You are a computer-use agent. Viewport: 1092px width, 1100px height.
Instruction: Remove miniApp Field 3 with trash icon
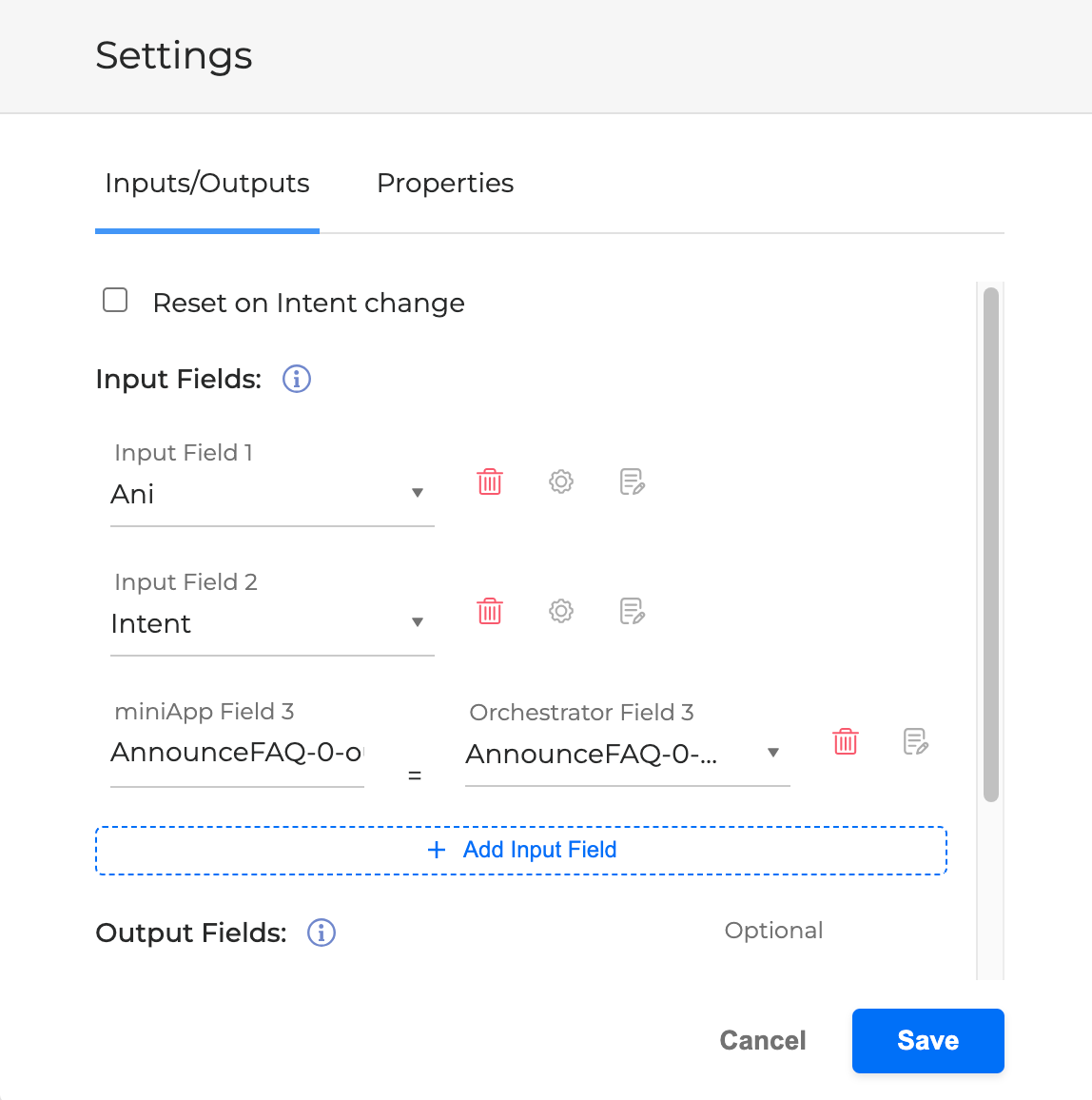coord(845,741)
